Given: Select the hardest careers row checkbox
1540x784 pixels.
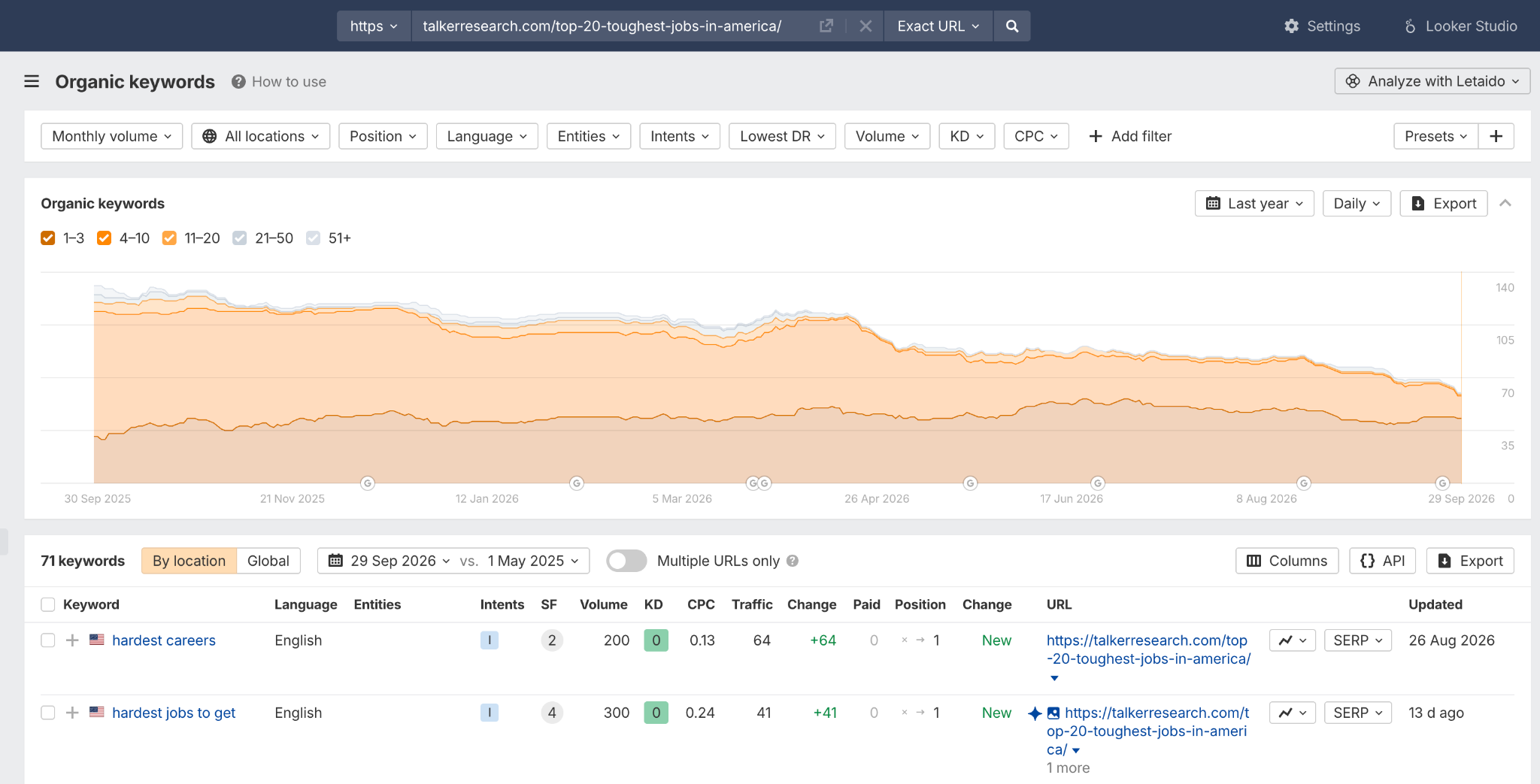Looking at the screenshot, I should pyautogui.click(x=48, y=640).
